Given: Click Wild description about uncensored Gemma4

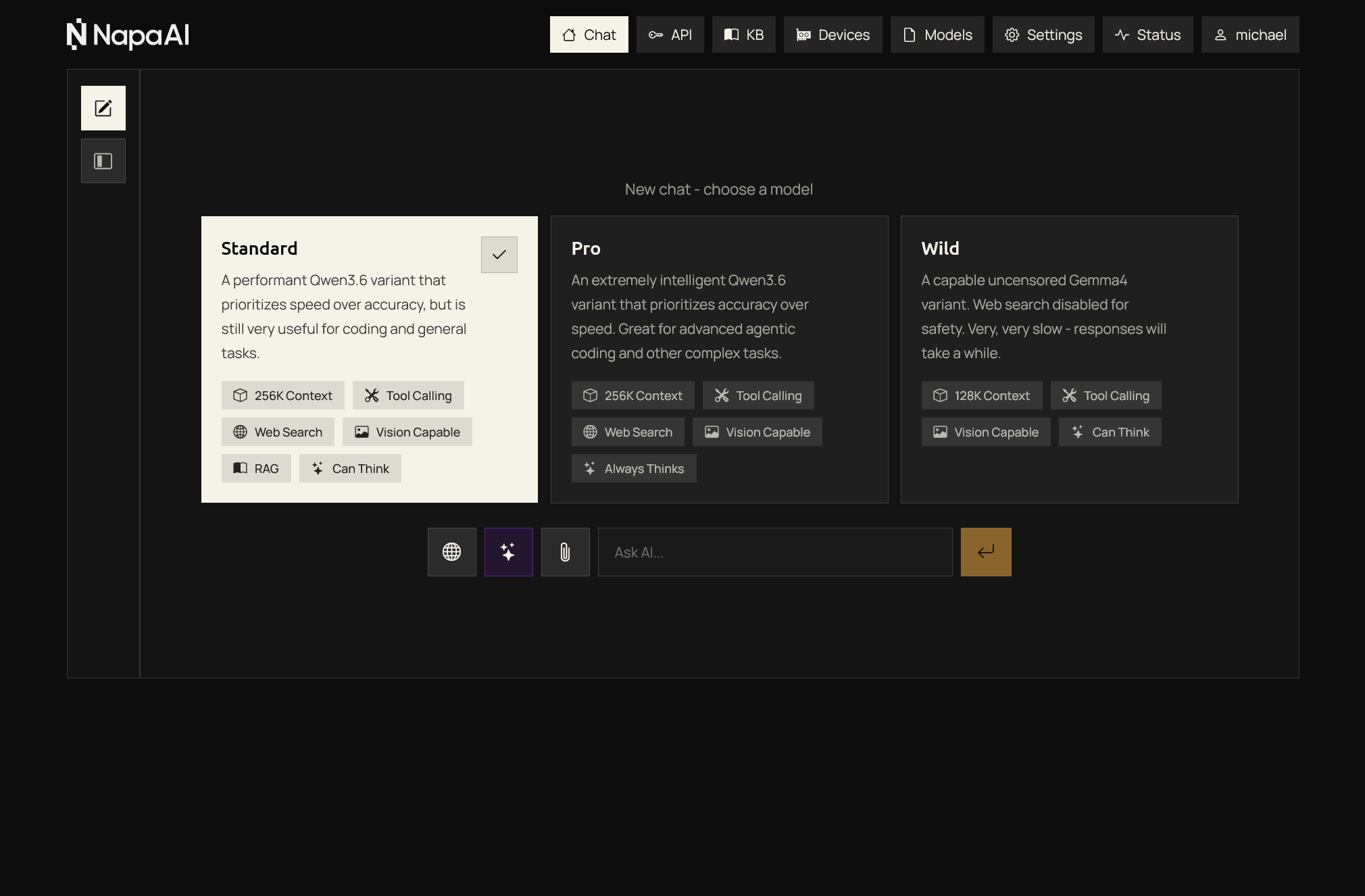Looking at the screenshot, I should [x=1044, y=316].
